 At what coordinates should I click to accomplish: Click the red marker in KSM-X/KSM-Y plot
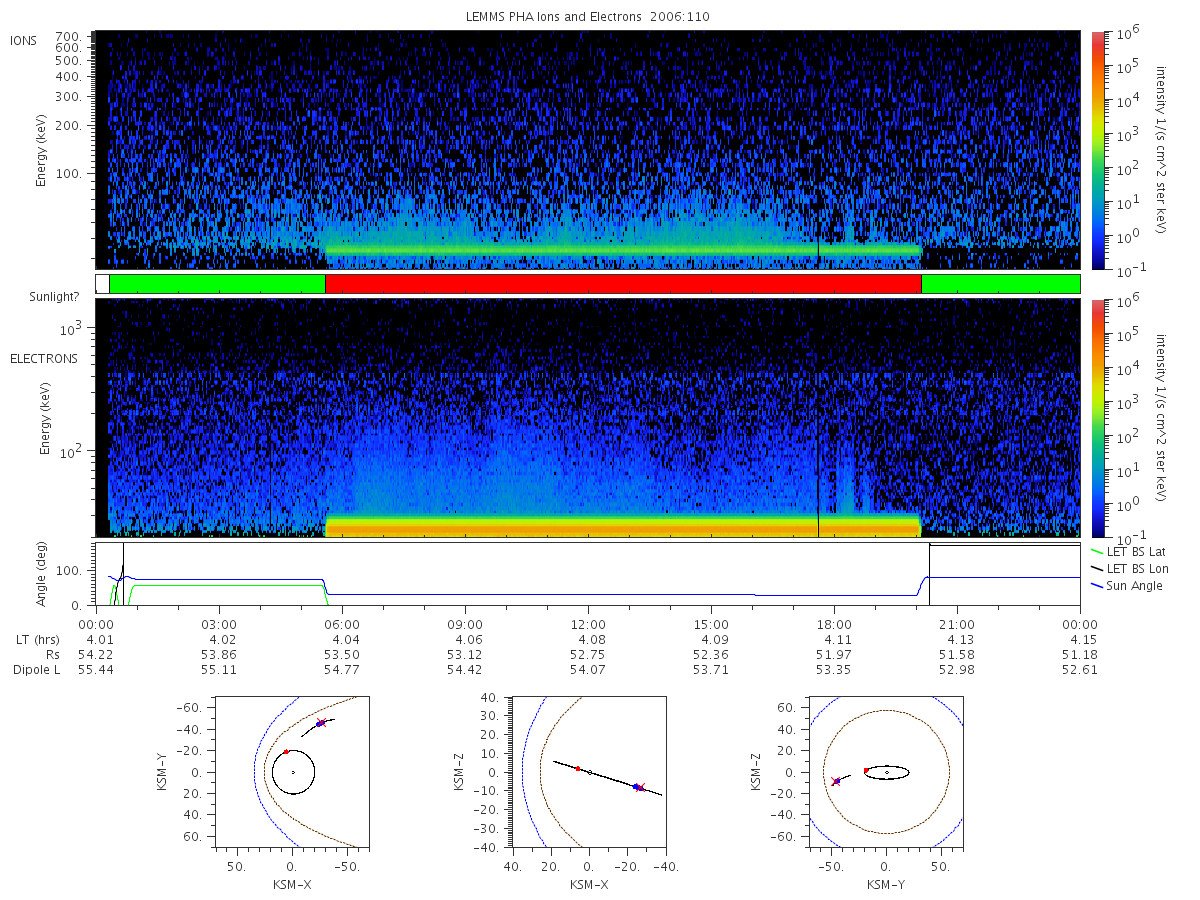point(286,751)
